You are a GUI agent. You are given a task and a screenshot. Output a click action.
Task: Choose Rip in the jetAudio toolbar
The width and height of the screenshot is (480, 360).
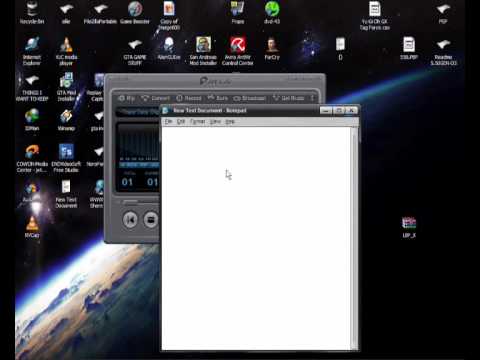click(127, 98)
